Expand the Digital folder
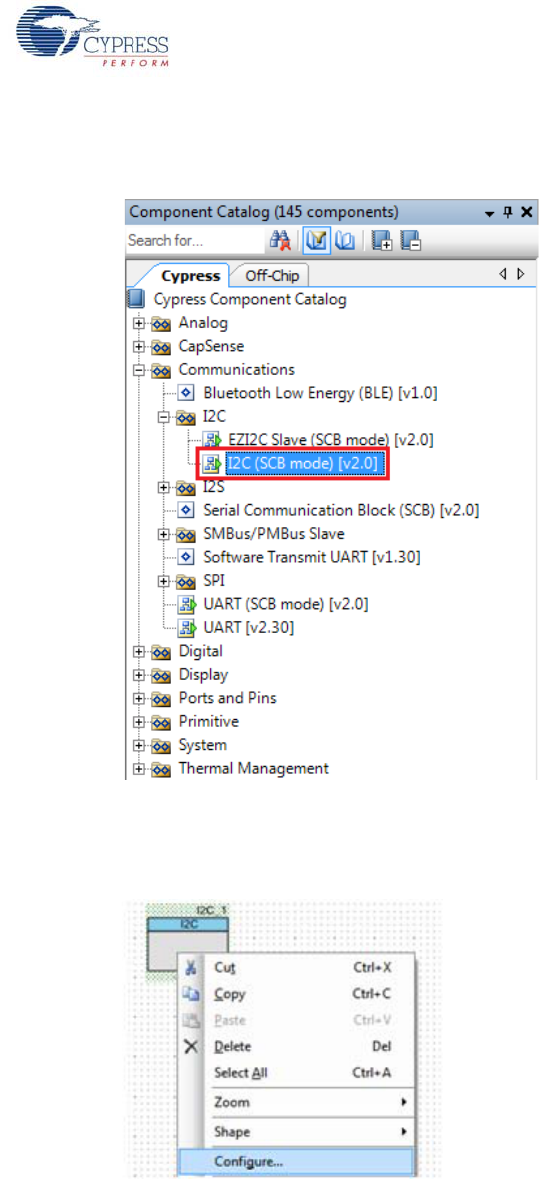The height and width of the screenshot is (1179, 540). point(138,651)
